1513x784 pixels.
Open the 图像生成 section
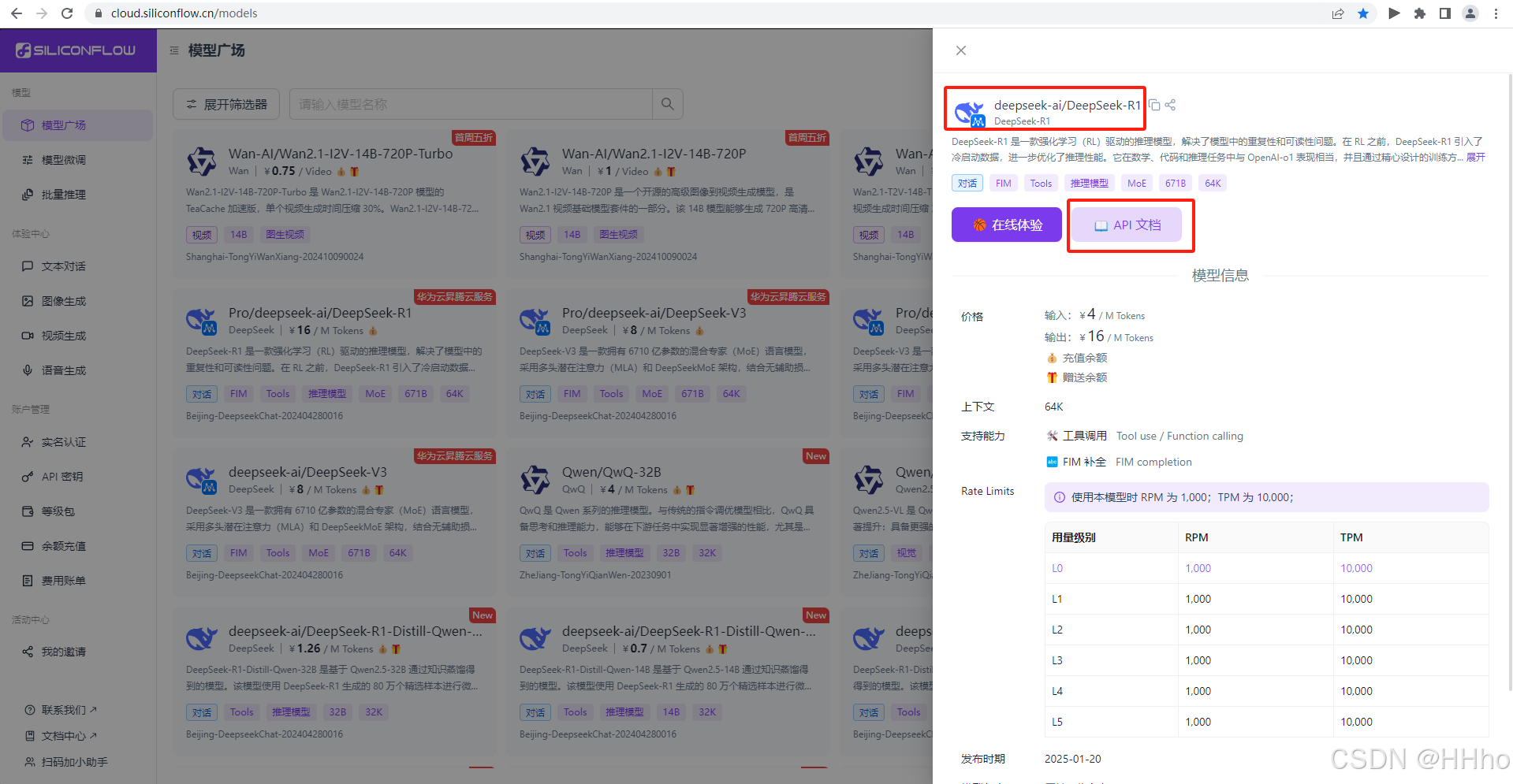(61, 301)
